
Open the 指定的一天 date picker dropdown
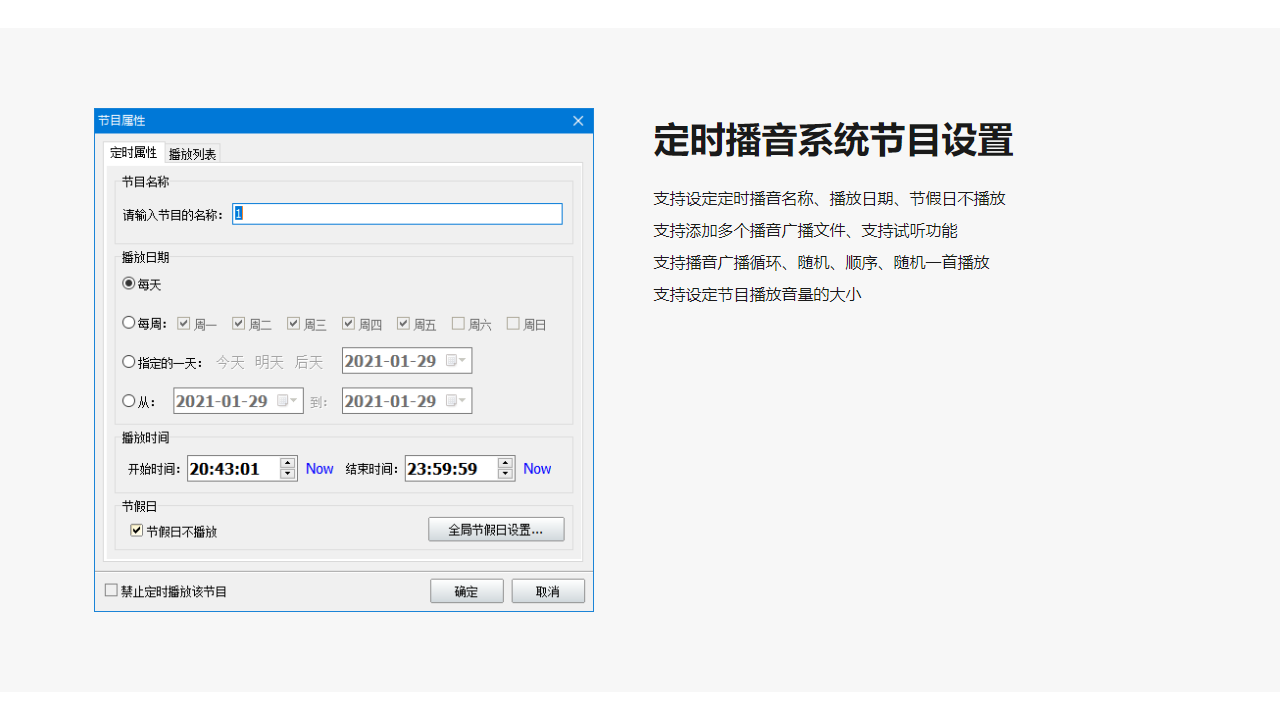[457, 361]
